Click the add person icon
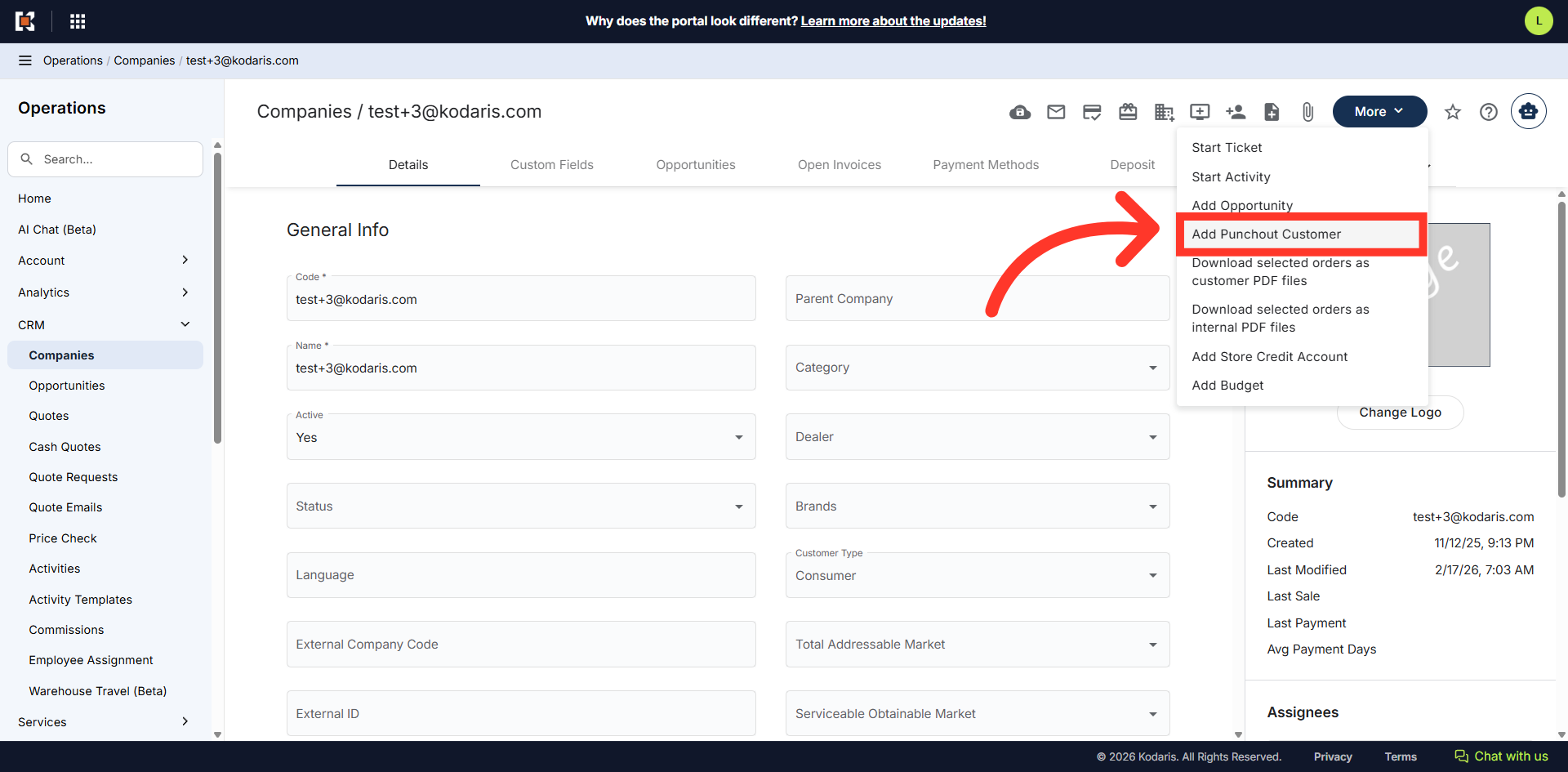 pyautogui.click(x=1236, y=112)
